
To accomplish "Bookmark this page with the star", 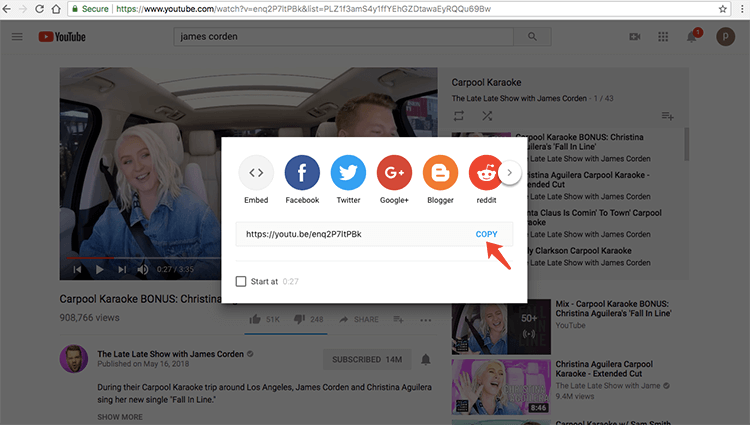I will click(723, 9).
